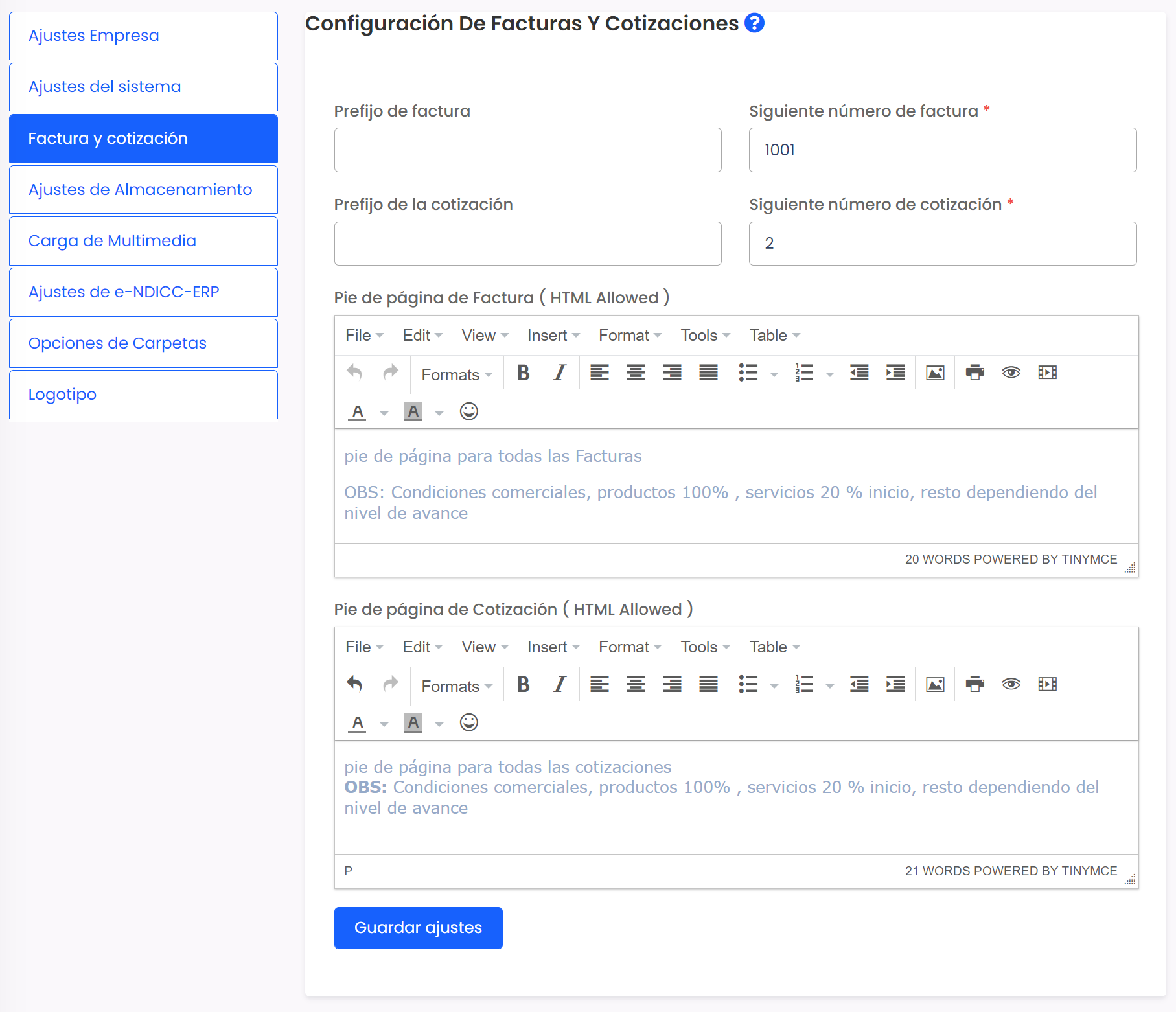Click the Guardar ajustes button
The width and height of the screenshot is (1176, 1012).
418,928
